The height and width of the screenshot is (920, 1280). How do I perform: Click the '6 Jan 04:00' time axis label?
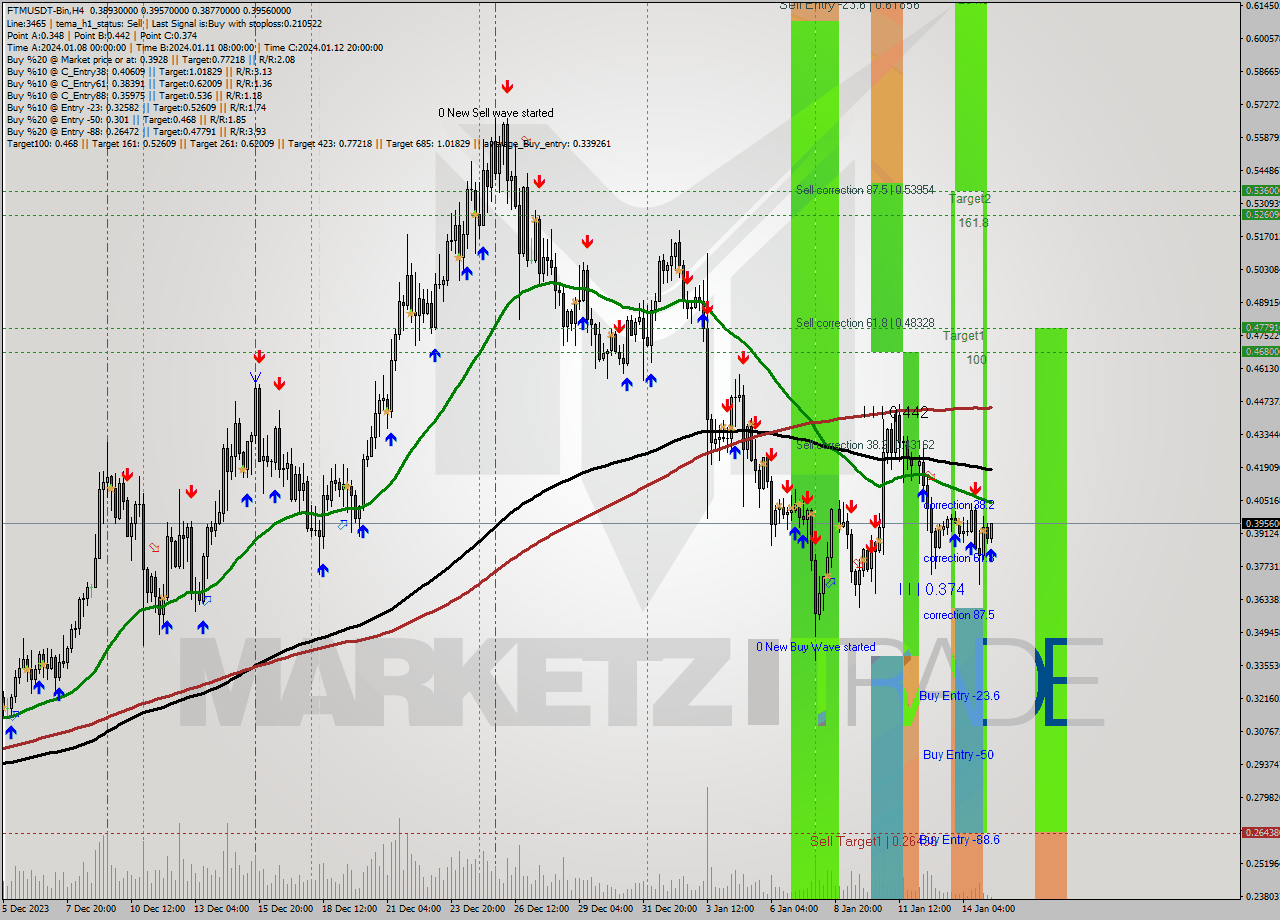794,909
